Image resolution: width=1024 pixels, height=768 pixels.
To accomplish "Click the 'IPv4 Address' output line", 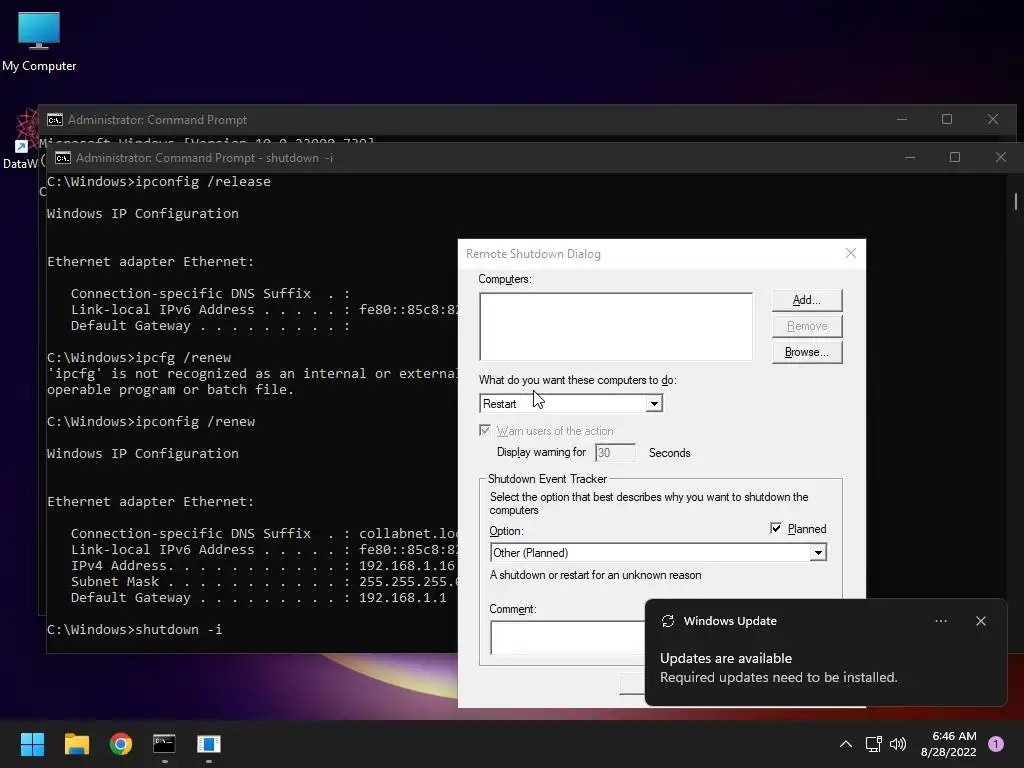I will click(x=263, y=566).
